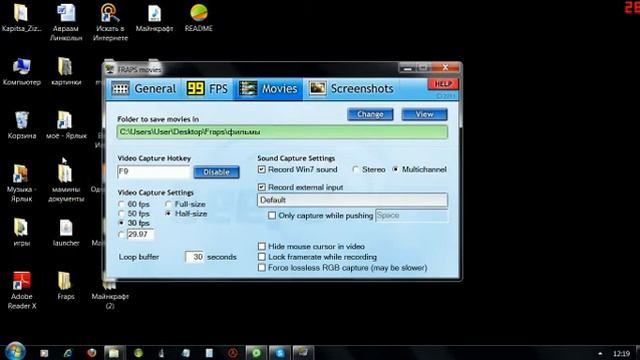Click the red HELP button
The width and height of the screenshot is (640, 360).
tap(443, 84)
